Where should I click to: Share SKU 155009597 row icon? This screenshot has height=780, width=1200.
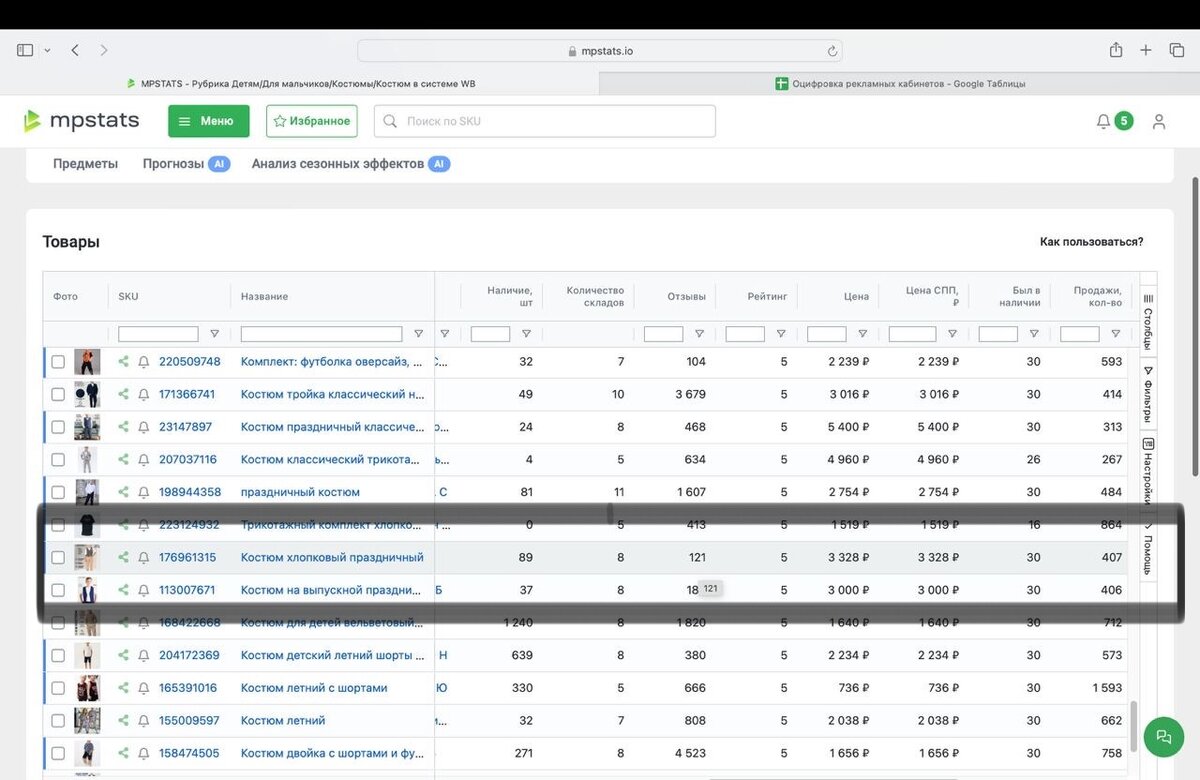[x=124, y=720]
